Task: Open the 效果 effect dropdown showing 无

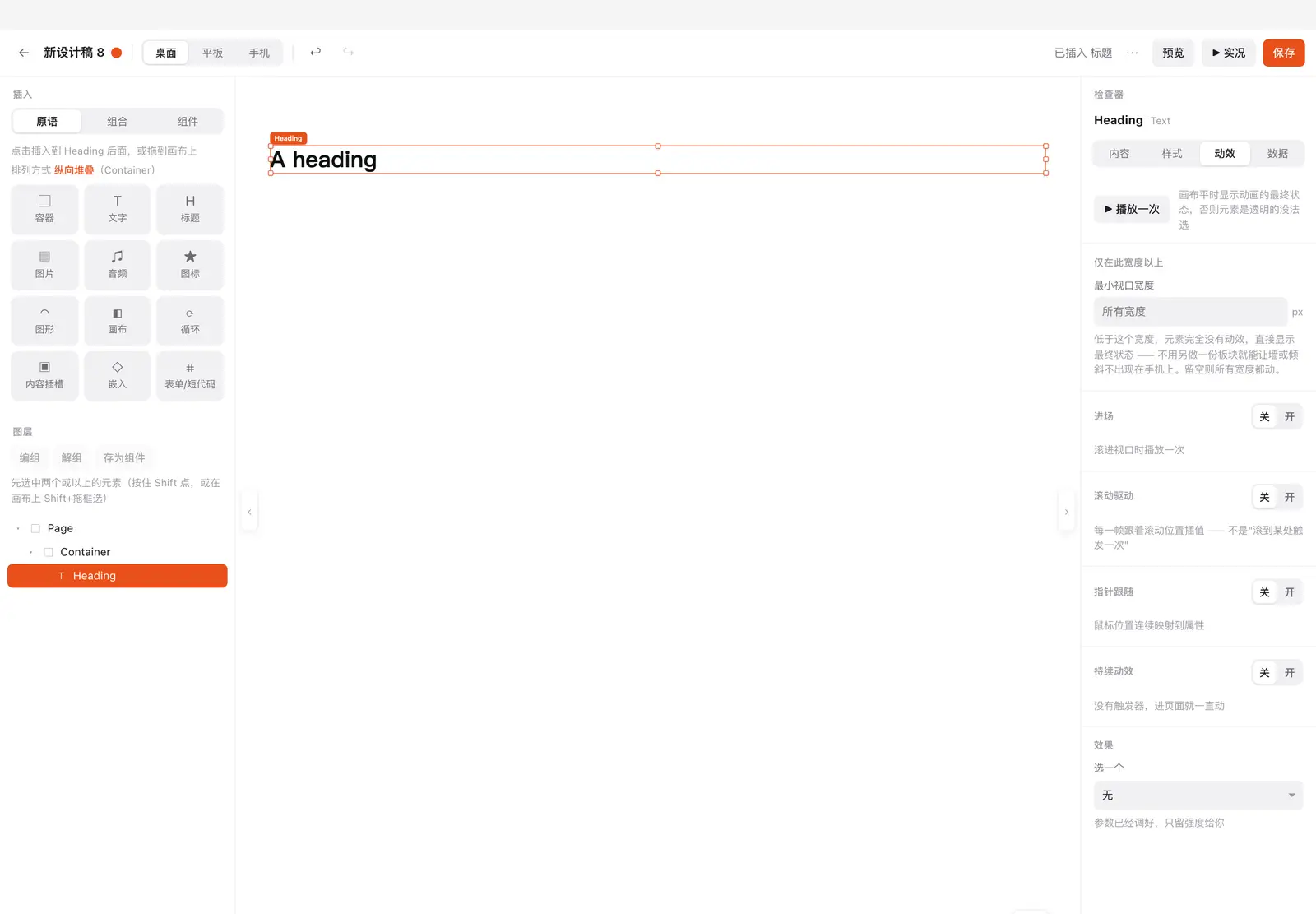Action: tap(1198, 796)
